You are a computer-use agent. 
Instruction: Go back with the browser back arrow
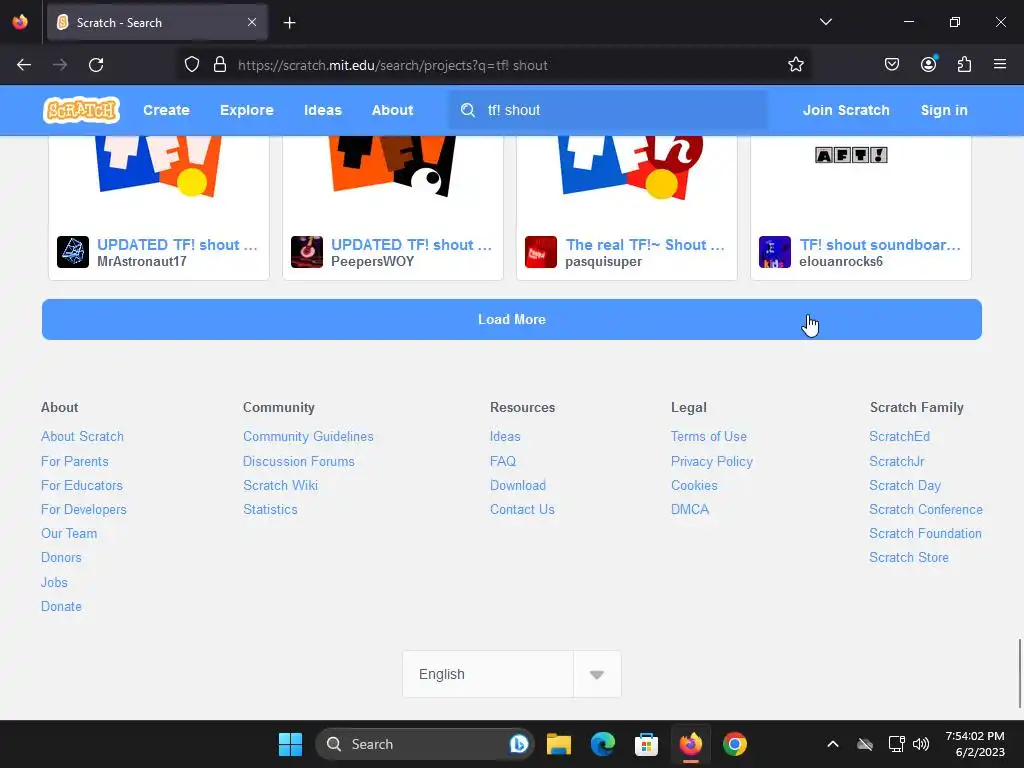click(x=24, y=65)
